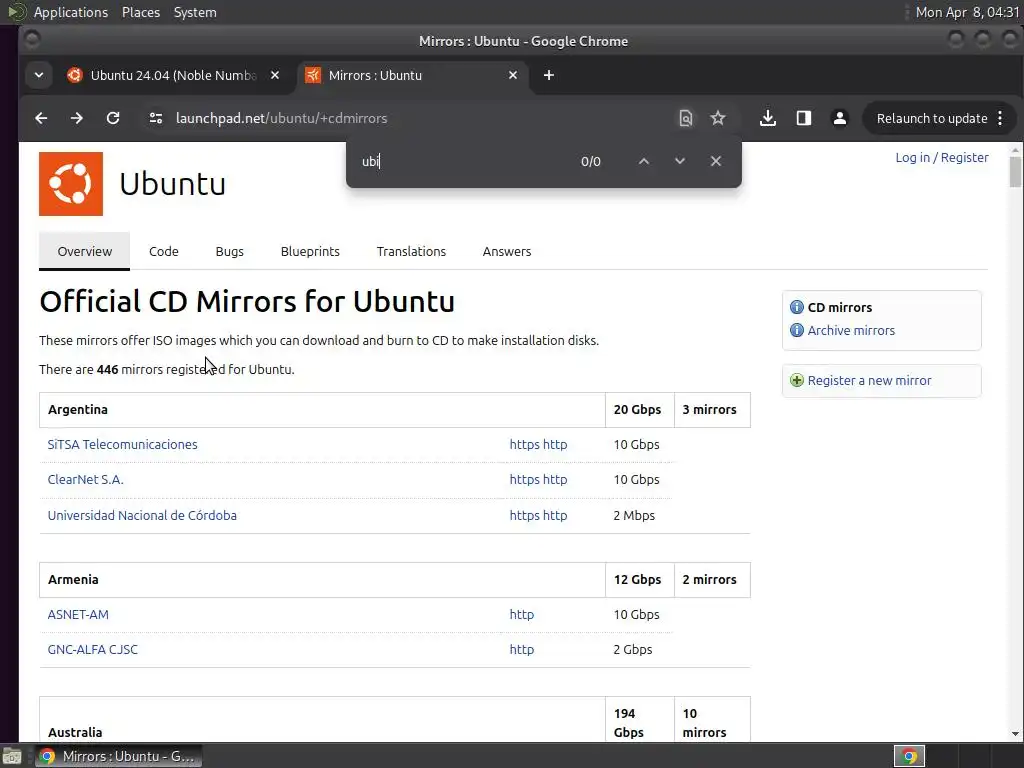Open the Applications menu
The width and height of the screenshot is (1024, 768).
pyautogui.click(x=71, y=12)
